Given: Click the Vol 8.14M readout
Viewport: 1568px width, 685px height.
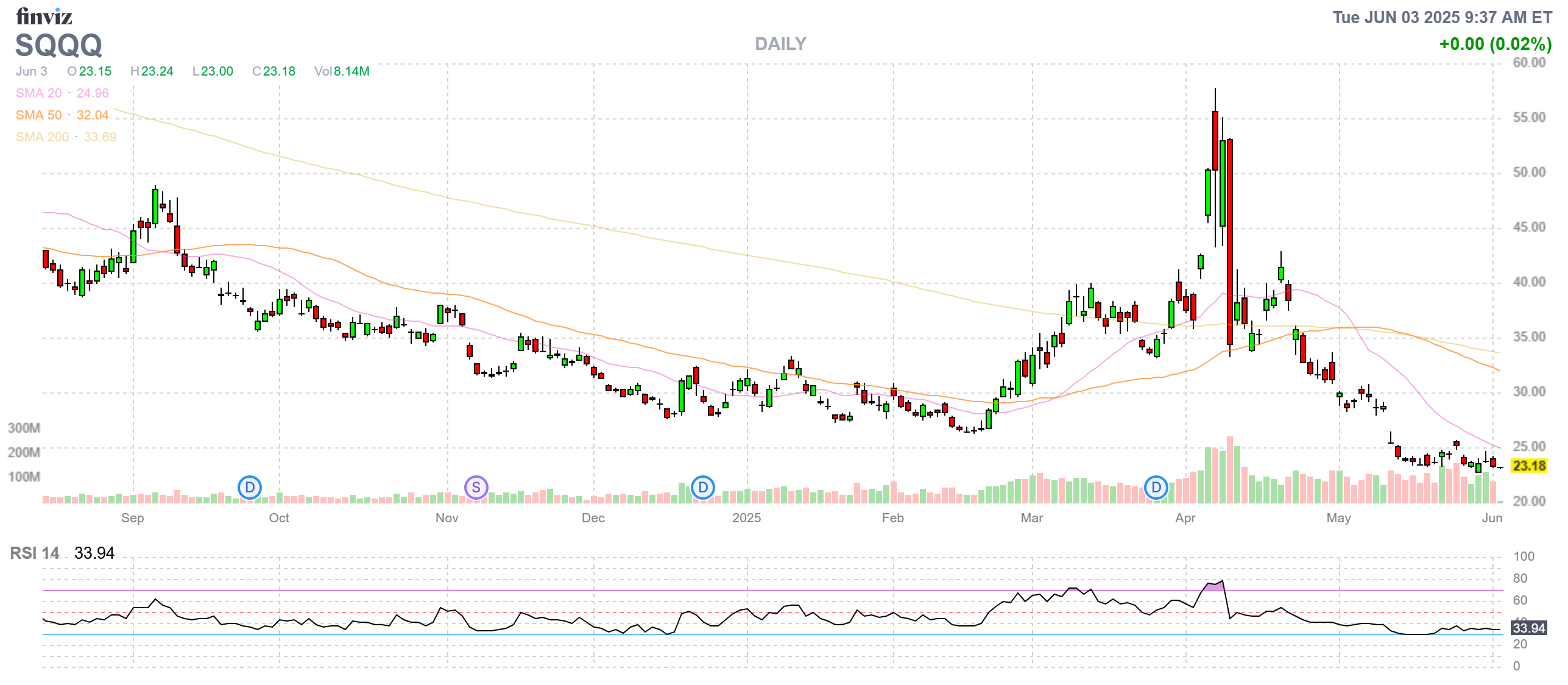Looking at the screenshot, I should pos(342,71).
